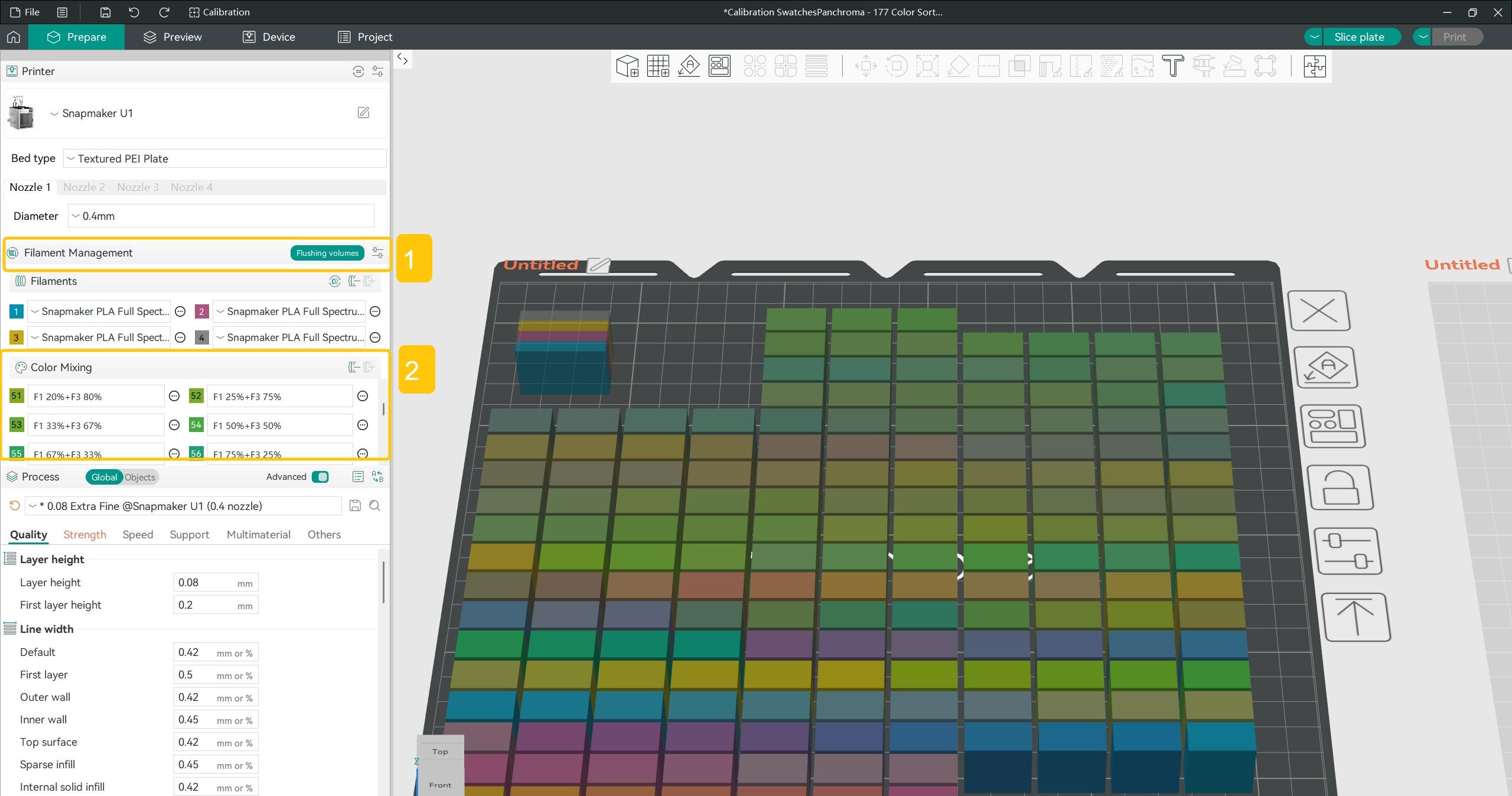Switch to the Device tab

[269, 37]
